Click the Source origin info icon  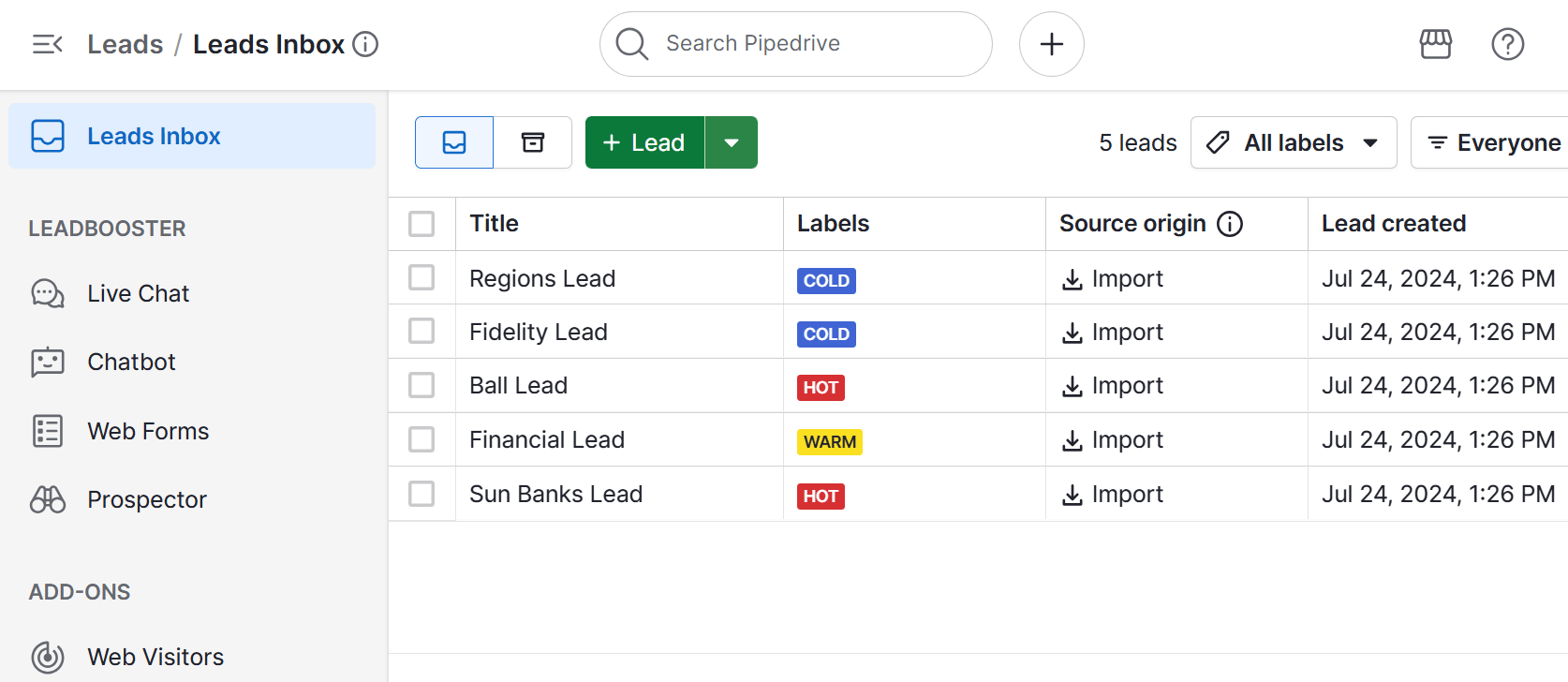coord(1229,224)
